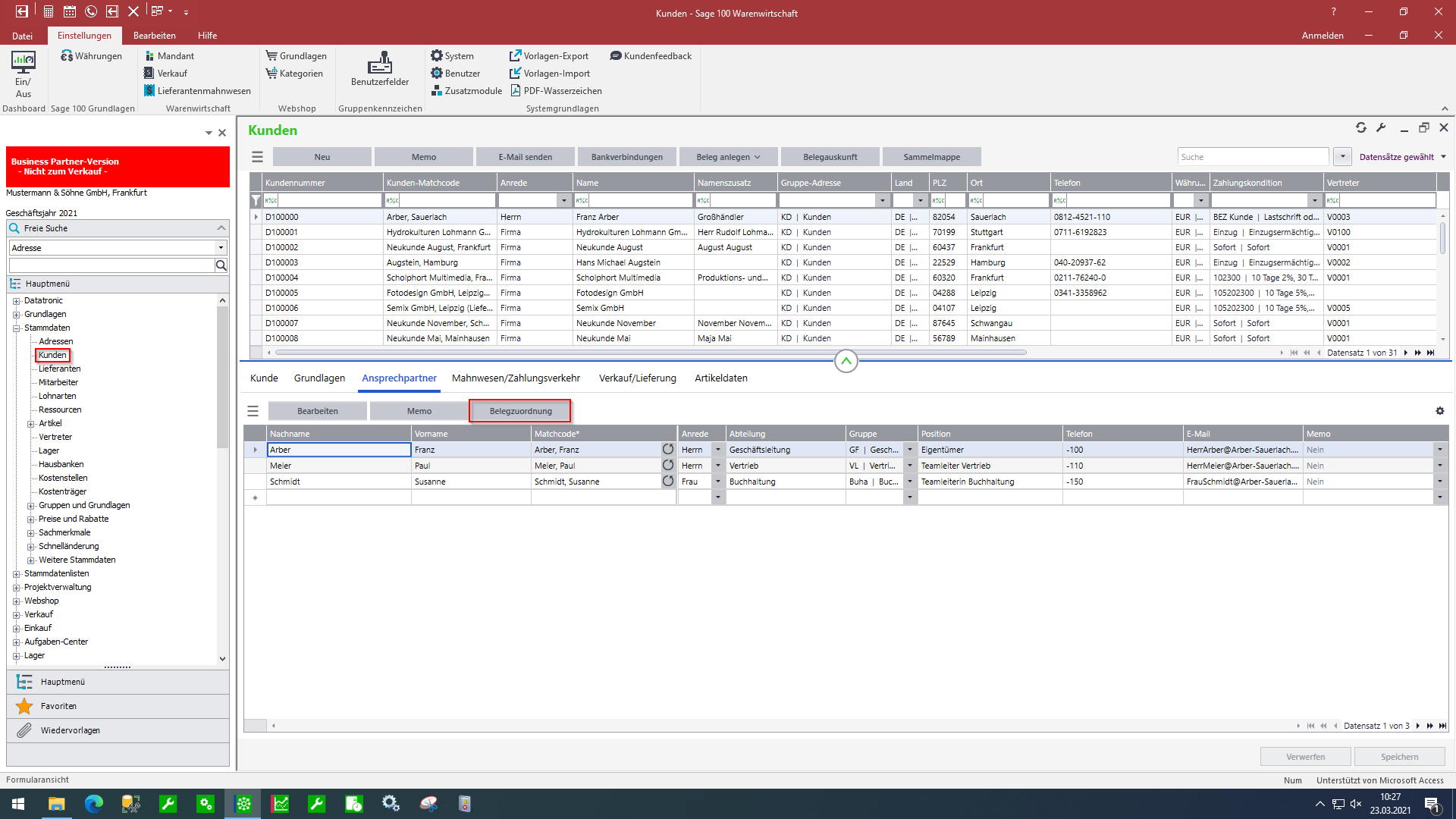Open Benutzer settings
1456x819 pixels.
[x=455, y=74]
